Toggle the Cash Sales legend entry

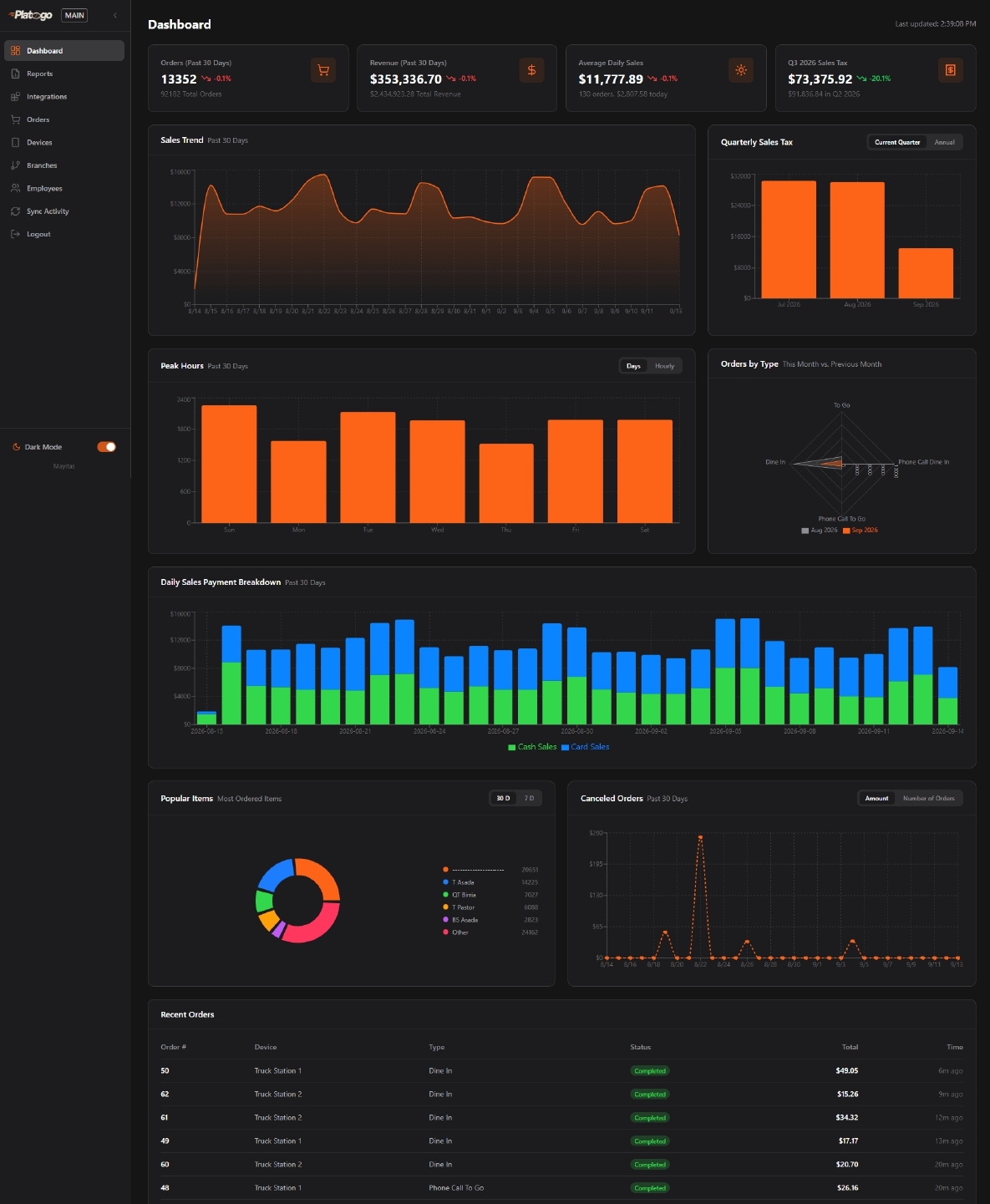[x=532, y=747]
